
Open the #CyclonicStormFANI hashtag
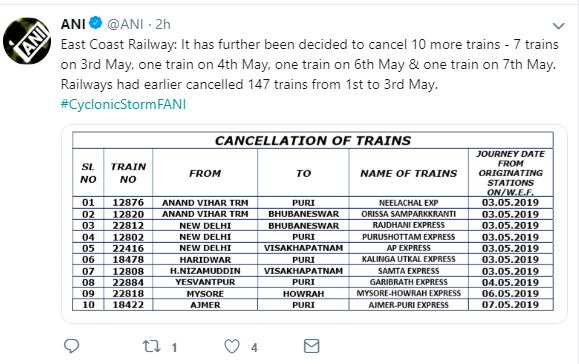[123, 104]
